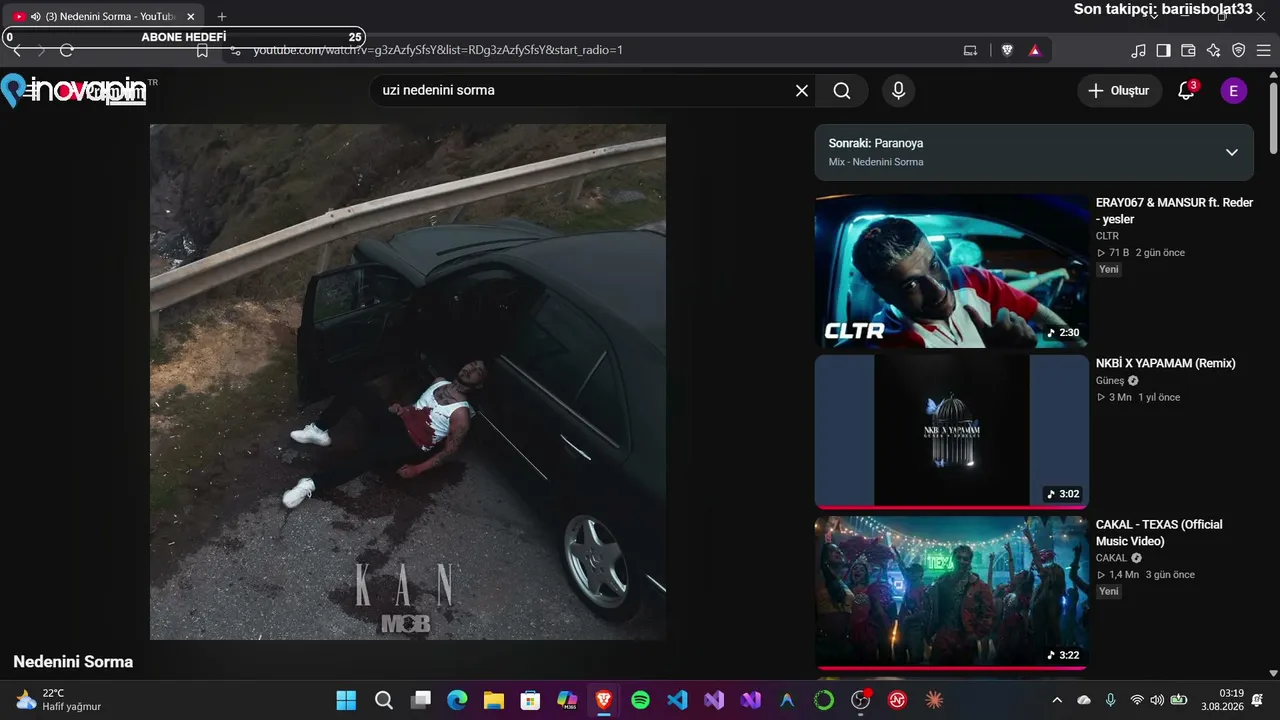Open a new browser tab
This screenshot has width=1280, height=720.
222,17
